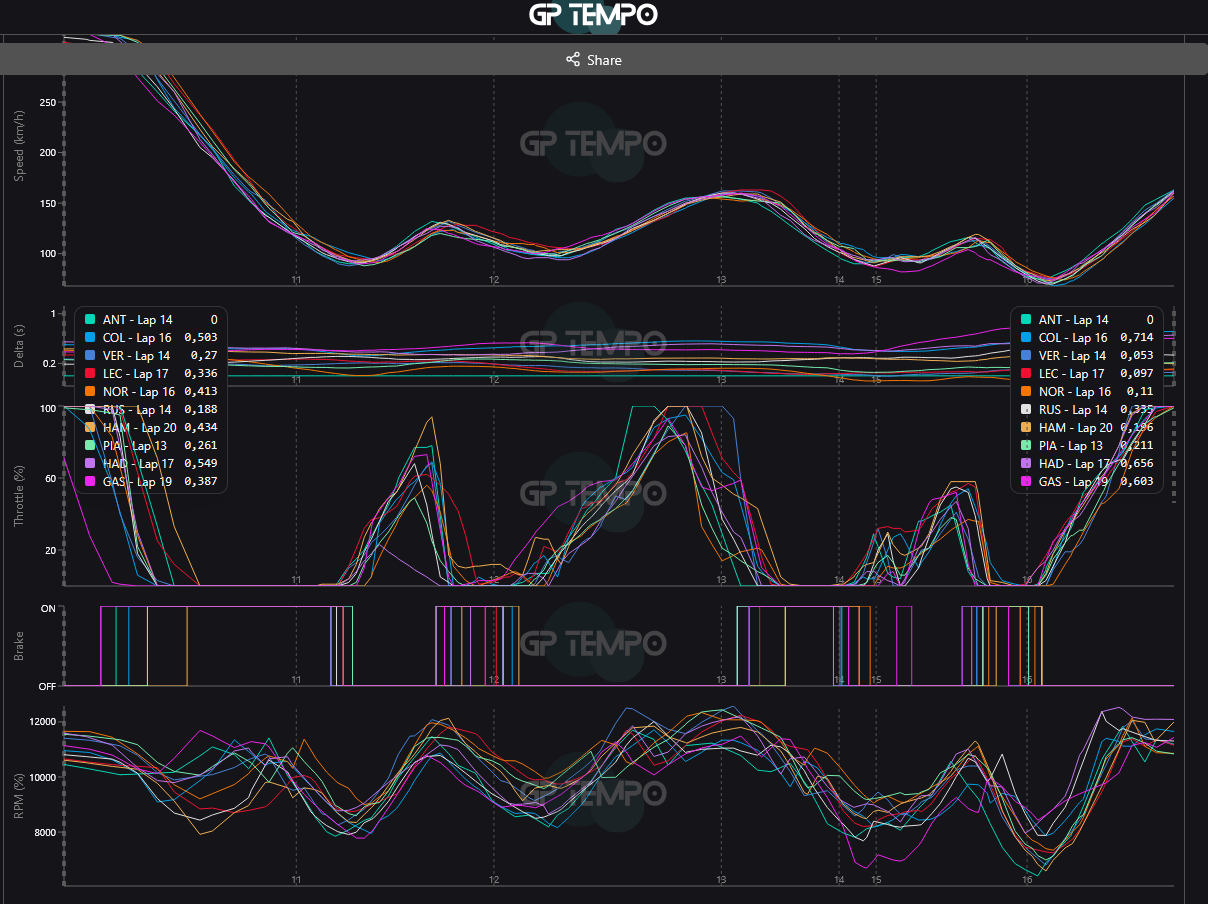Click the COL swatch beside value 0,714

click(1026, 338)
